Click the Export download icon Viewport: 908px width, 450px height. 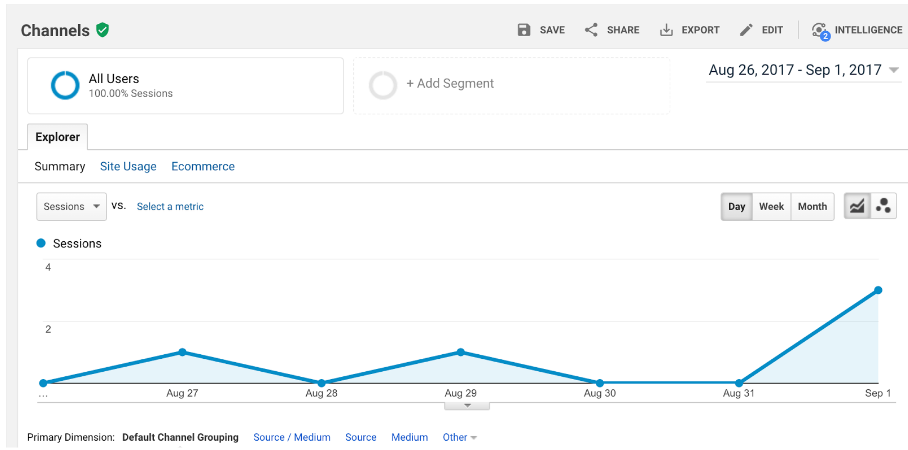[666, 30]
